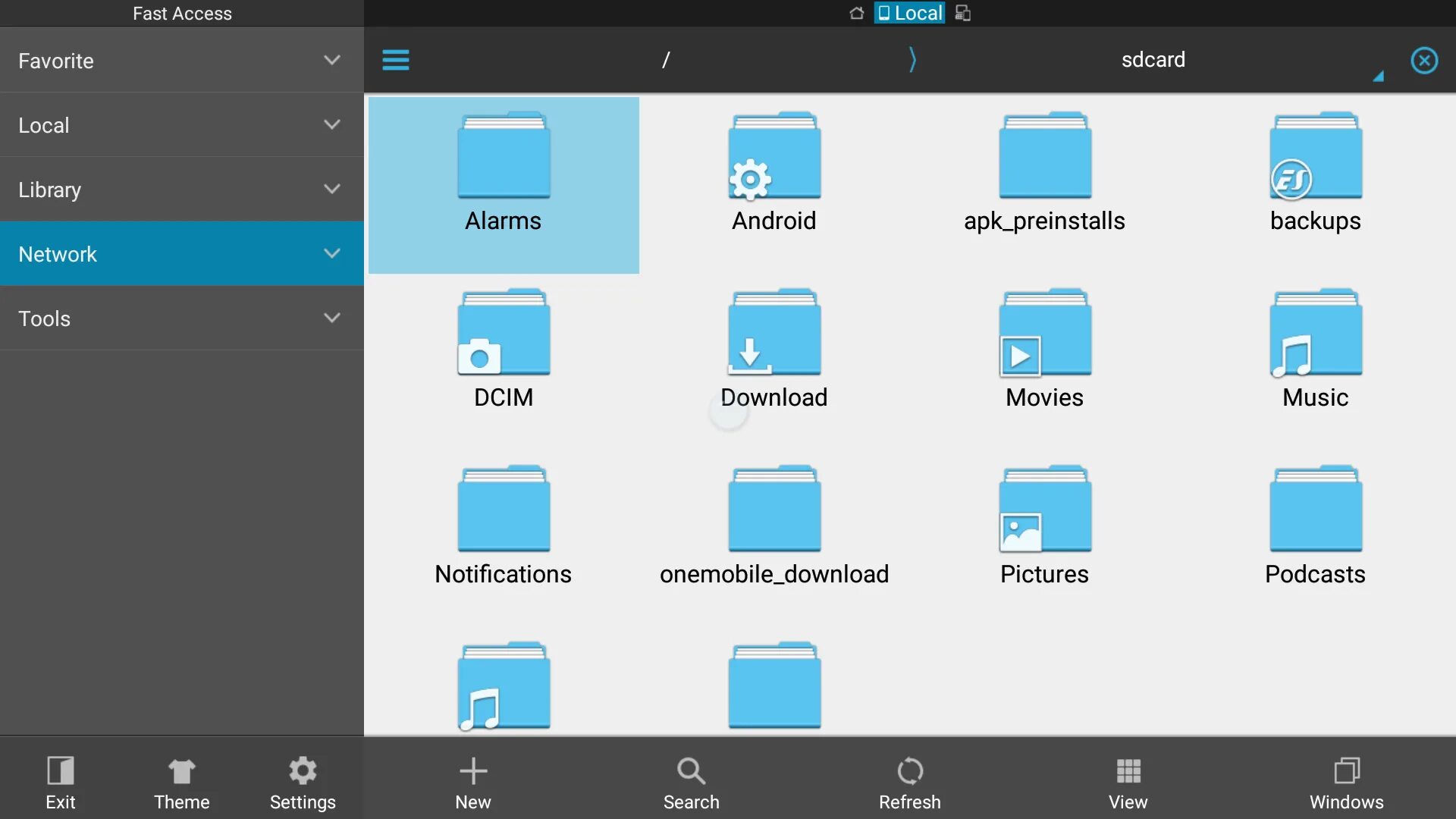Close the sdcard window tab
This screenshot has width=1456, height=819.
(x=1423, y=60)
